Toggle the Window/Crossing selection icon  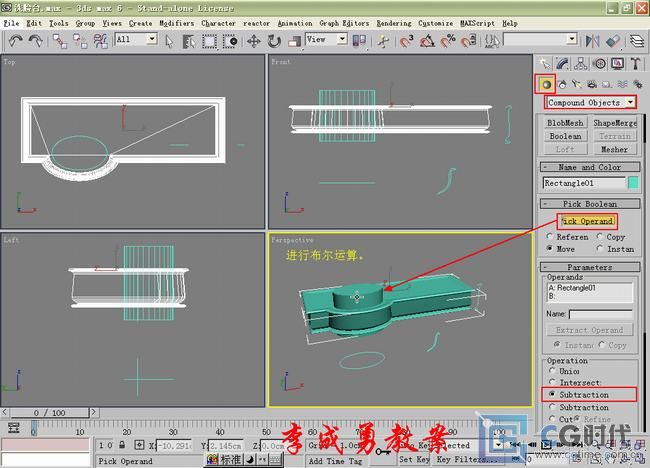point(230,41)
